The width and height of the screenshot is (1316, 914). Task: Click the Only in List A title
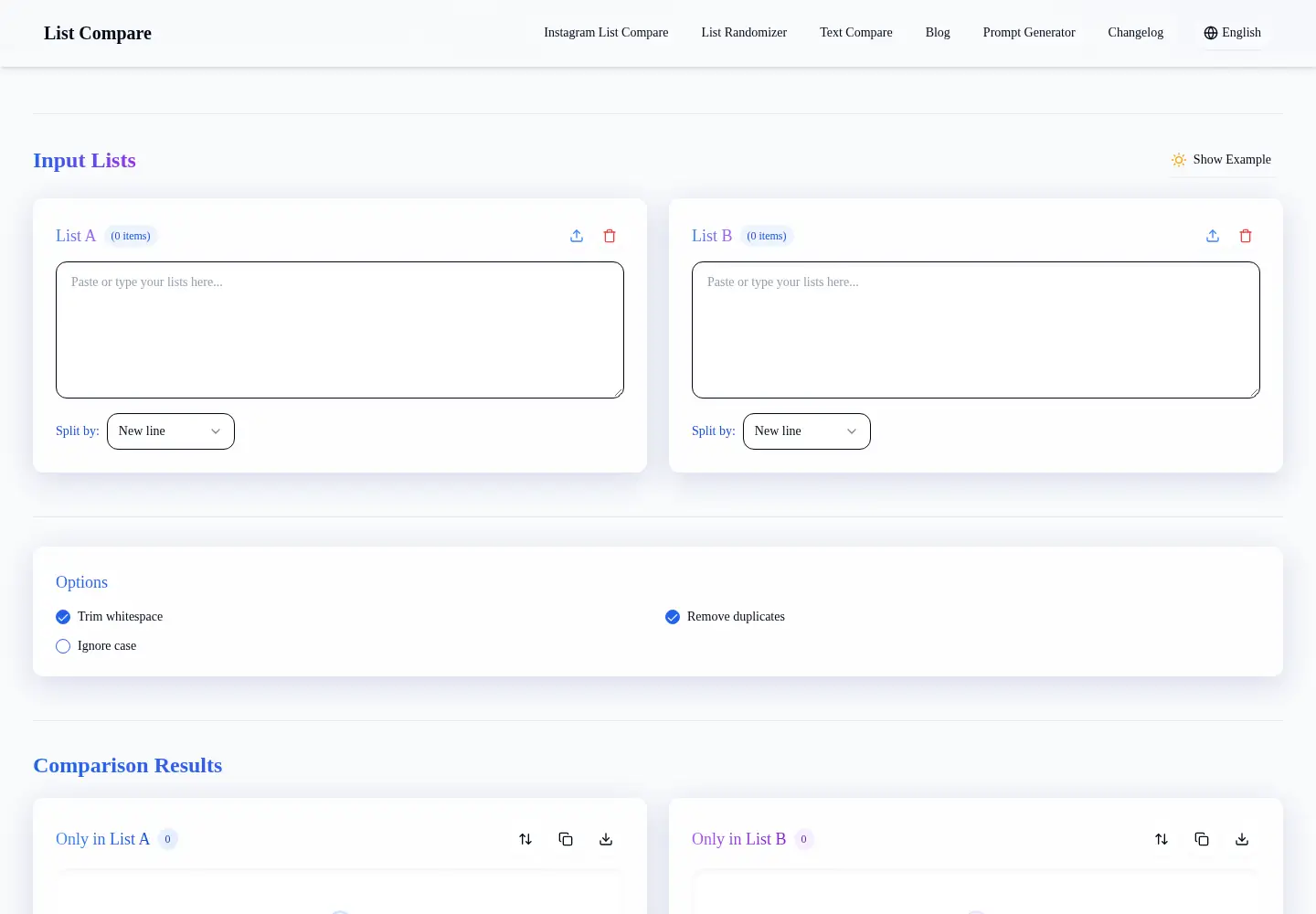point(102,839)
